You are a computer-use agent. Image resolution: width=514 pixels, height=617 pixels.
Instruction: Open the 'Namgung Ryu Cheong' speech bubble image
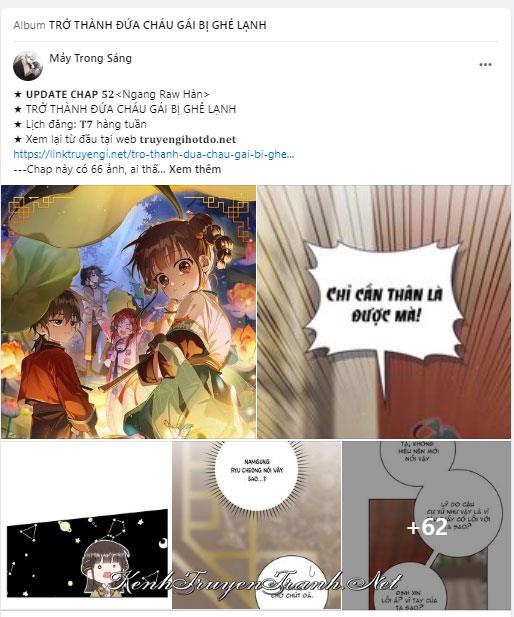point(257,525)
